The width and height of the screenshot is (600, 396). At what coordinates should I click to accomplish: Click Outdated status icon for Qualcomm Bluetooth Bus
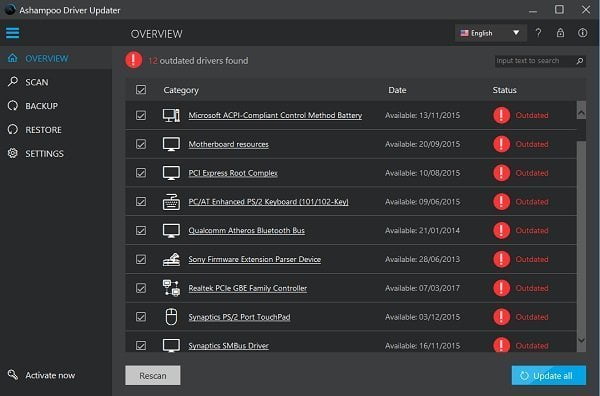pos(501,231)
